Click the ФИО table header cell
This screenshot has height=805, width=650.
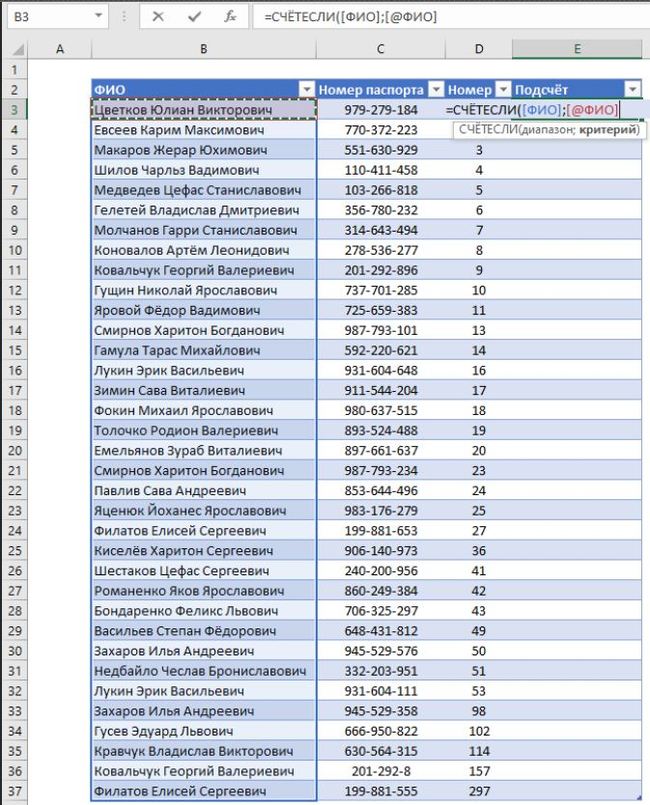204,90
